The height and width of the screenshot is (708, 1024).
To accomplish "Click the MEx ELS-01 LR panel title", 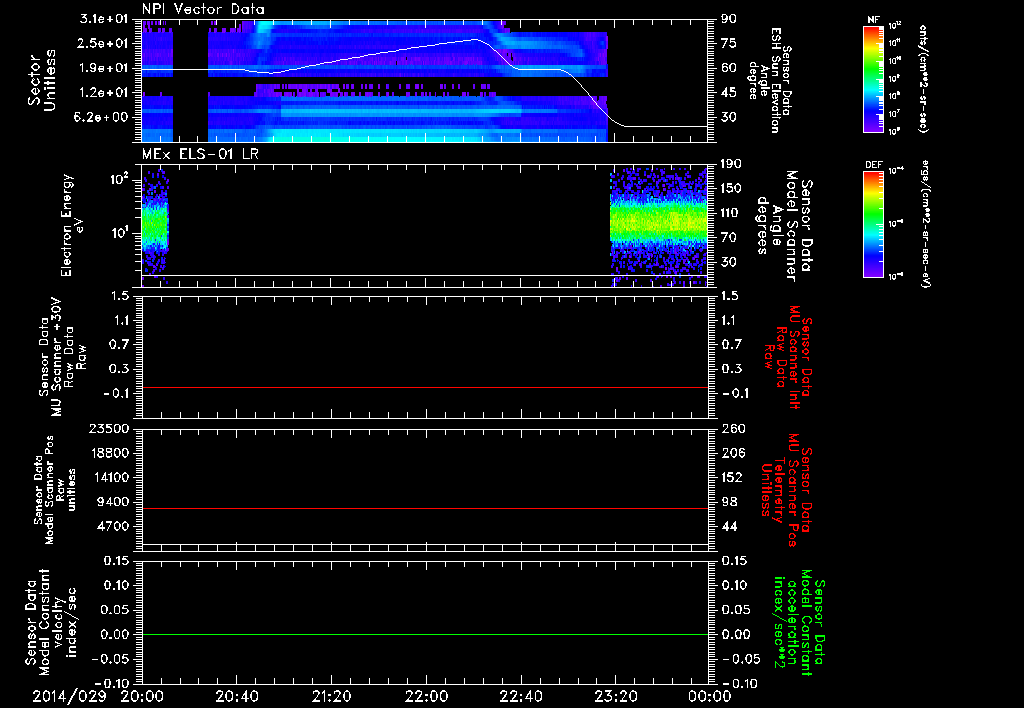I will 199,155.
